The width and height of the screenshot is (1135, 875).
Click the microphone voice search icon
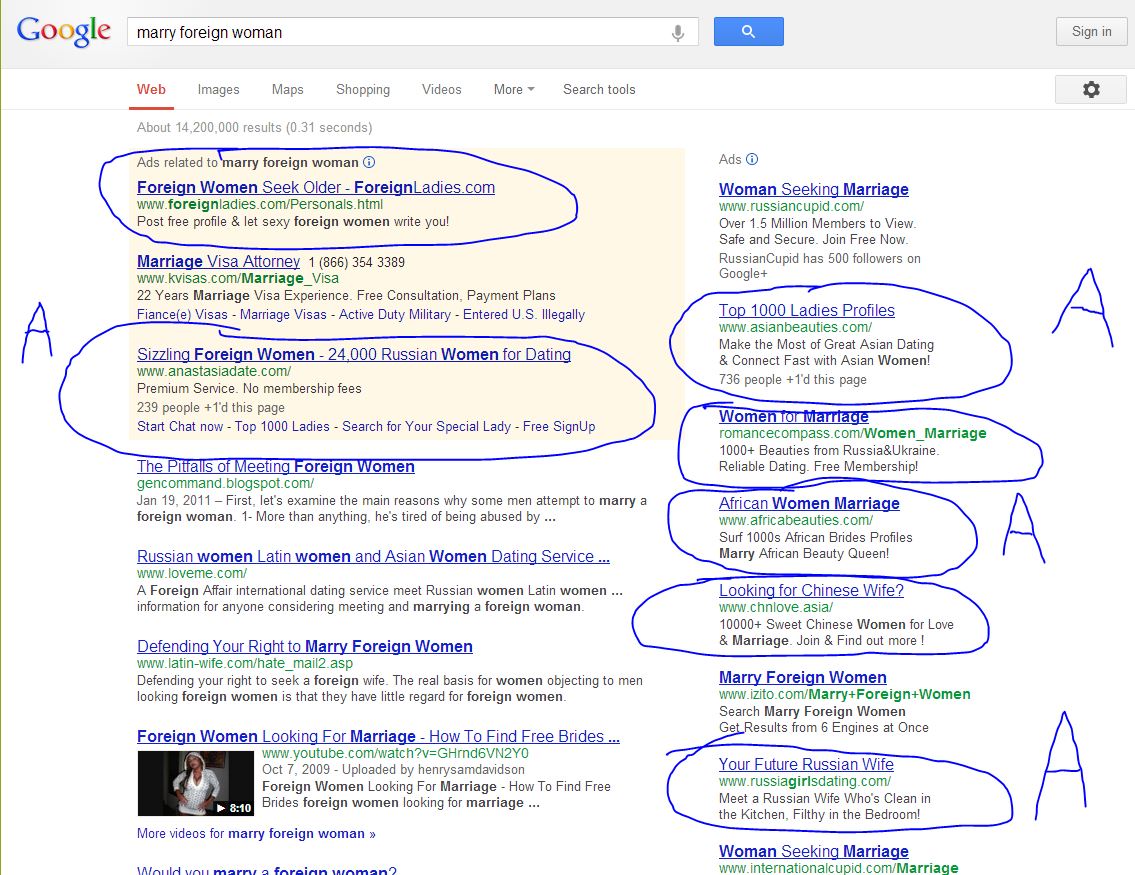678,33
